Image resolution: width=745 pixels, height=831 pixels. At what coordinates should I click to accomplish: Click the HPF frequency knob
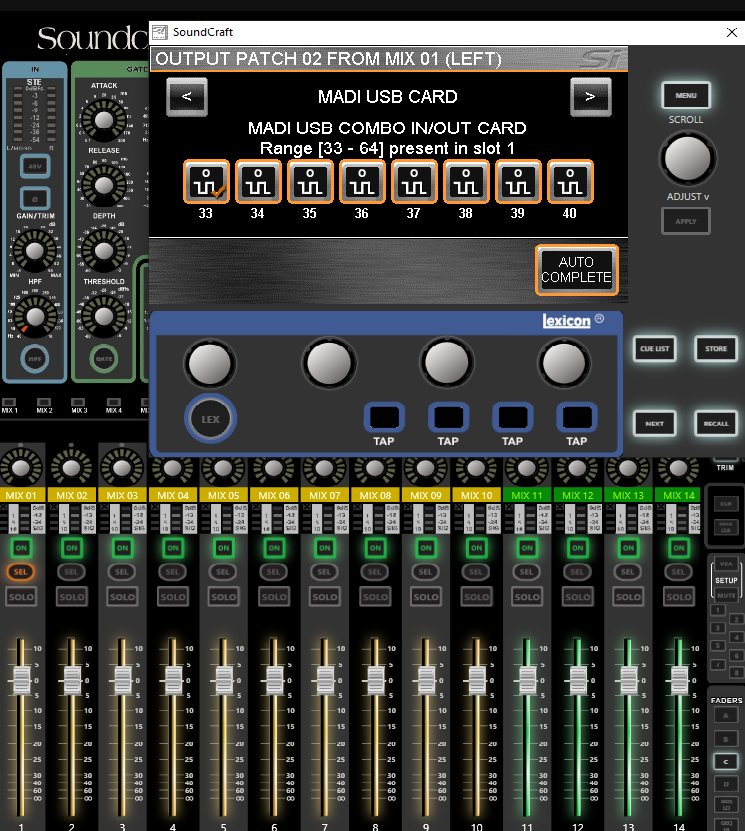pos(36,316)
